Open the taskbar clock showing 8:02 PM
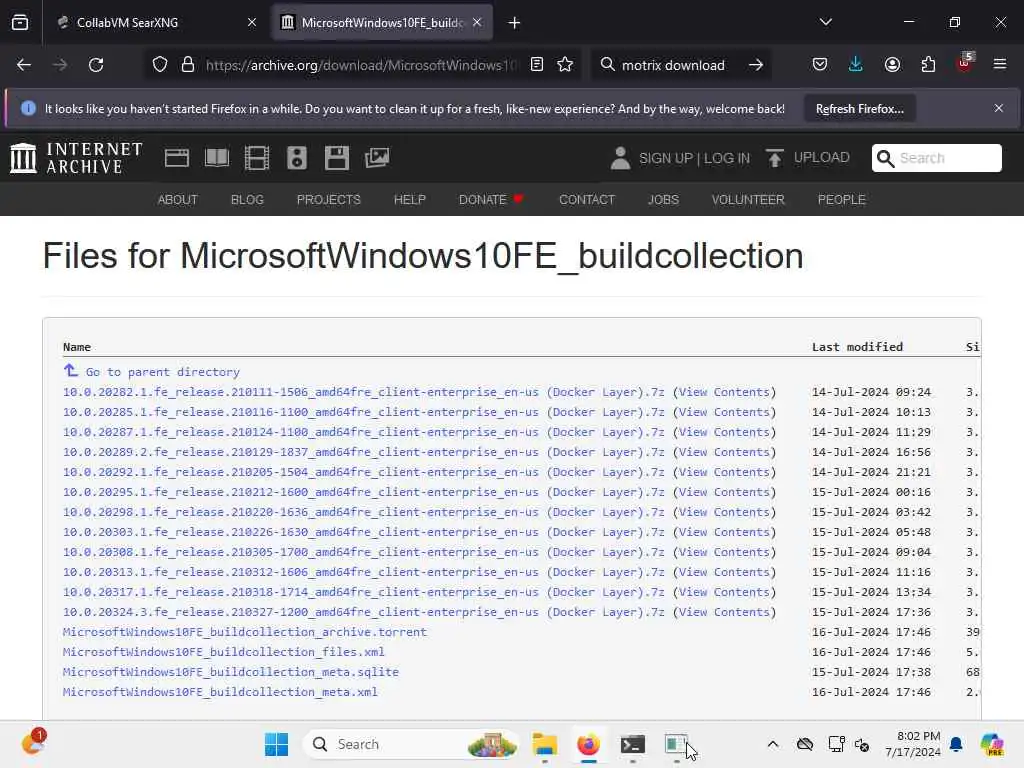The height and width of the screenshot is (768, 1024). click(x=913, y=744)
